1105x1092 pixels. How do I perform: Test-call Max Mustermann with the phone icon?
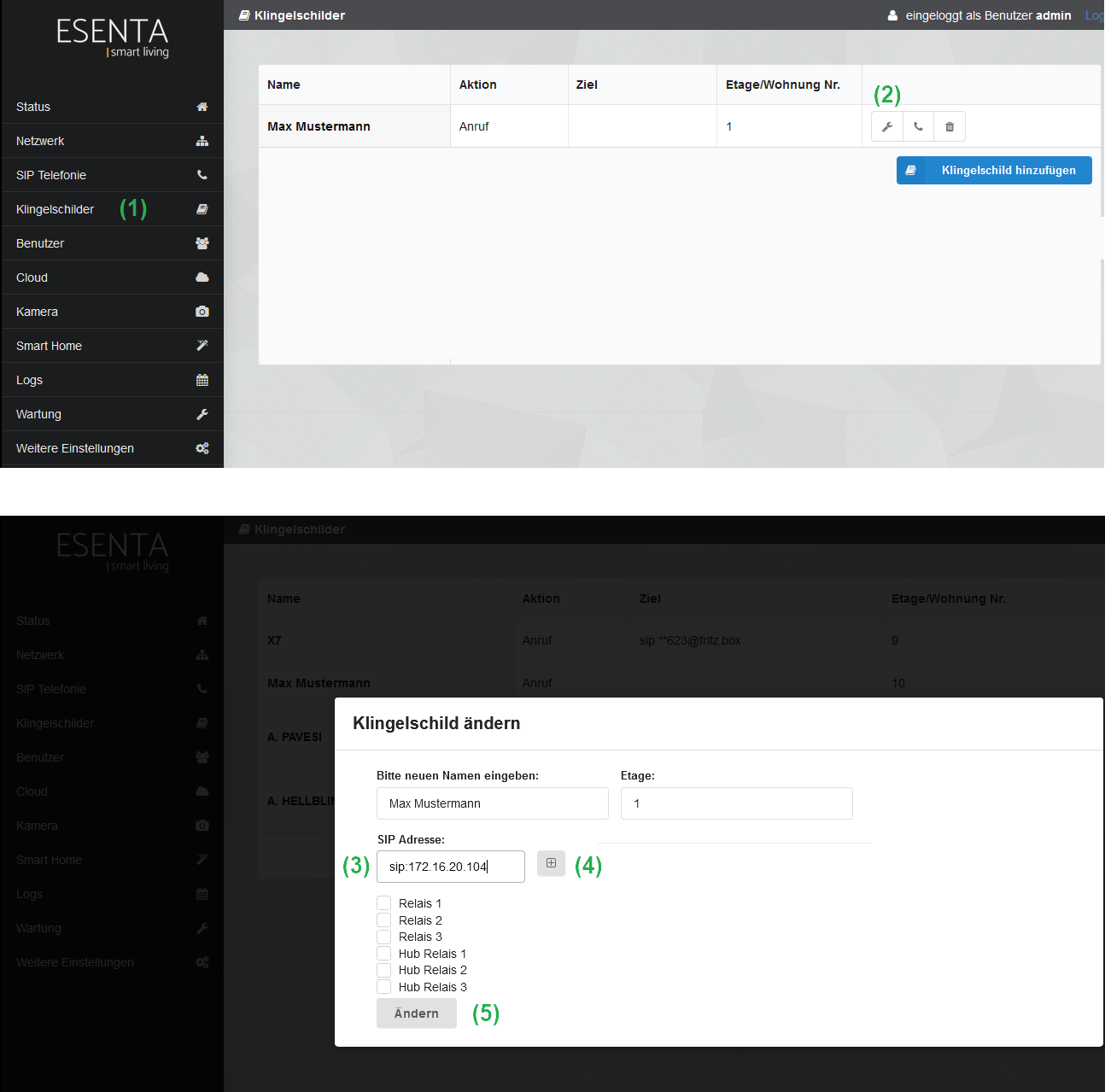click(918, 126)
